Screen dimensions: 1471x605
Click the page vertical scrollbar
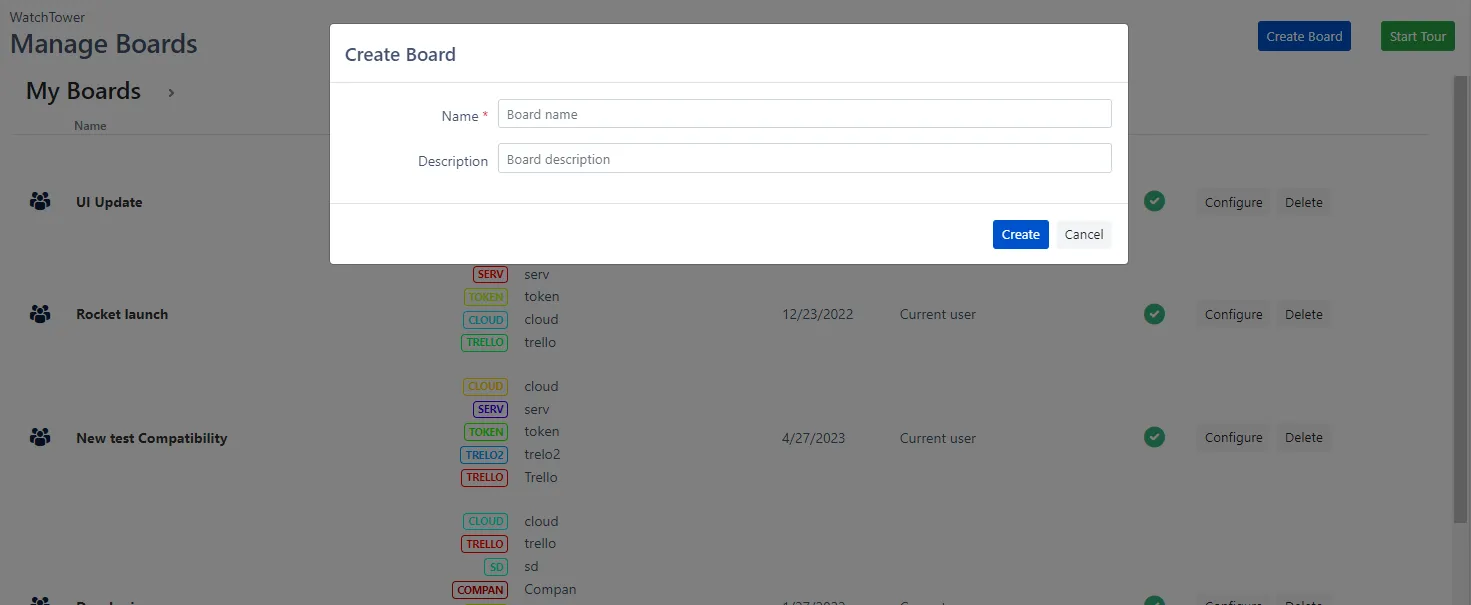1460,300
